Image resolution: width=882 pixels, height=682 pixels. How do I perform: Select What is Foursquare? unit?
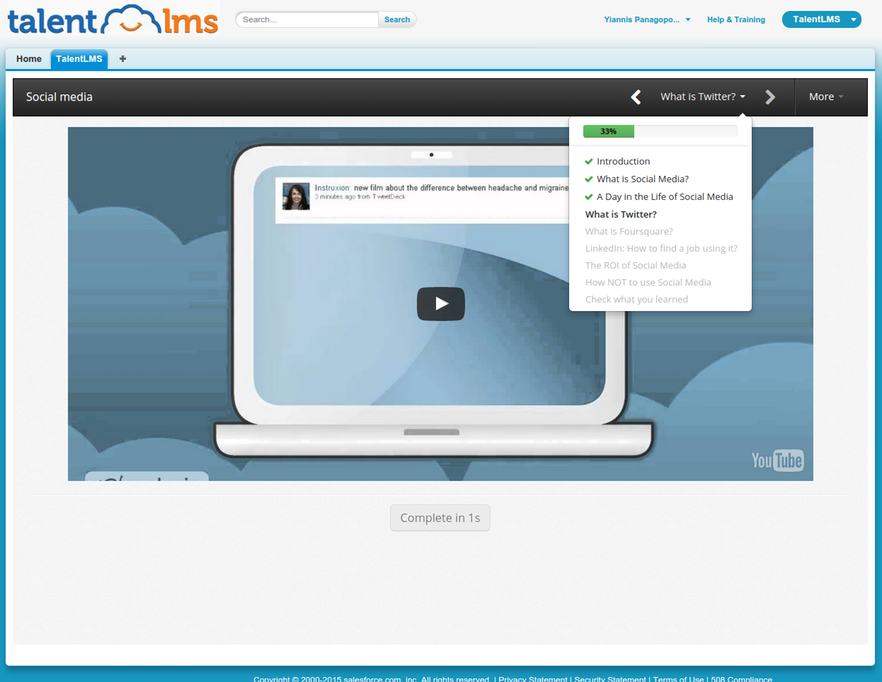[628, 231]
